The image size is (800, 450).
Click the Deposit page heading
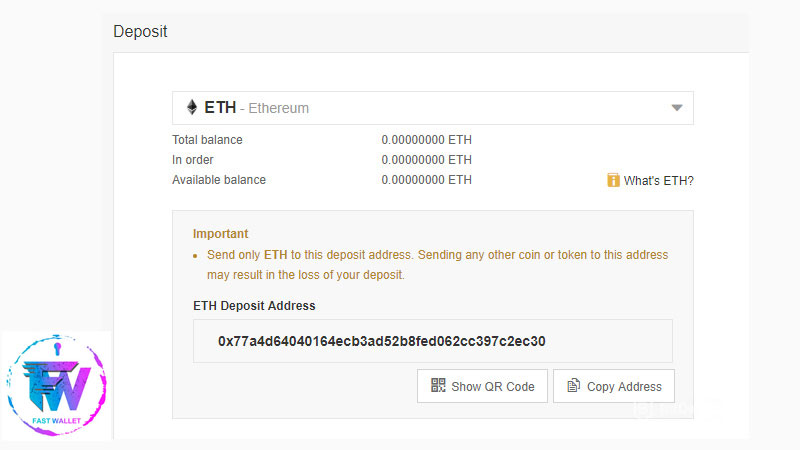pos(140,32)
